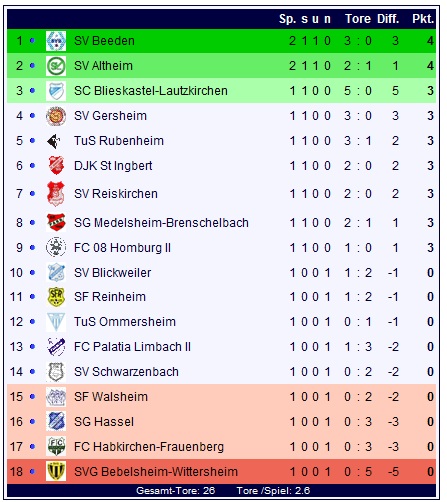Click the Tore column header
This screenshot has height=502, width=447.
(x=358, y=19)
